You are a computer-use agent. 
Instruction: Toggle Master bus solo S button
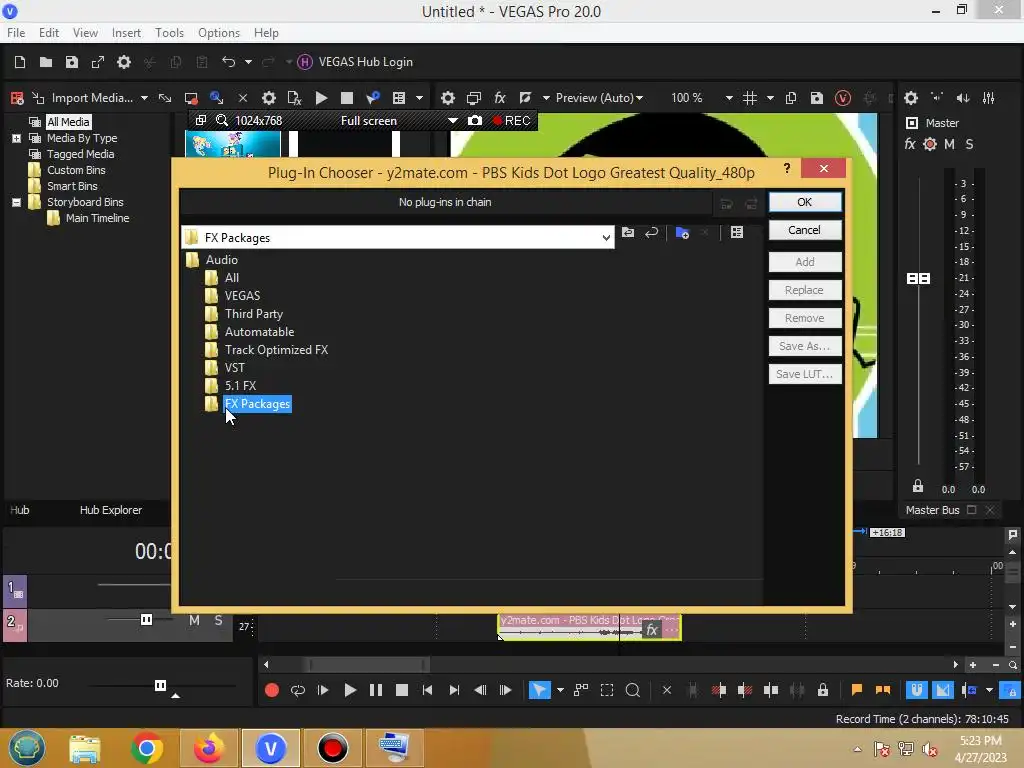[969, 144]
